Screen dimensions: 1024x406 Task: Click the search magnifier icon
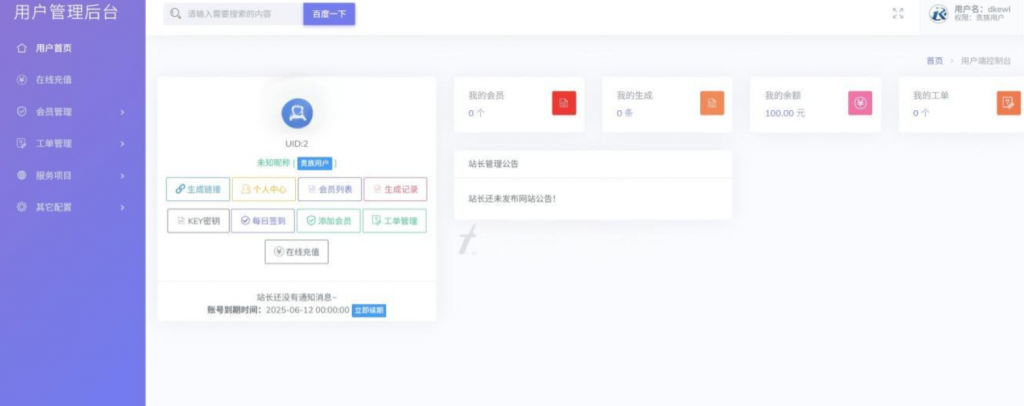(x=175, y=14)
